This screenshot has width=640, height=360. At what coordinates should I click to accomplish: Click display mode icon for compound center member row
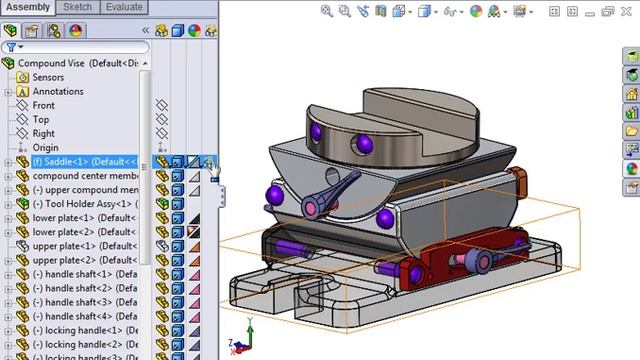click(178, 176)
